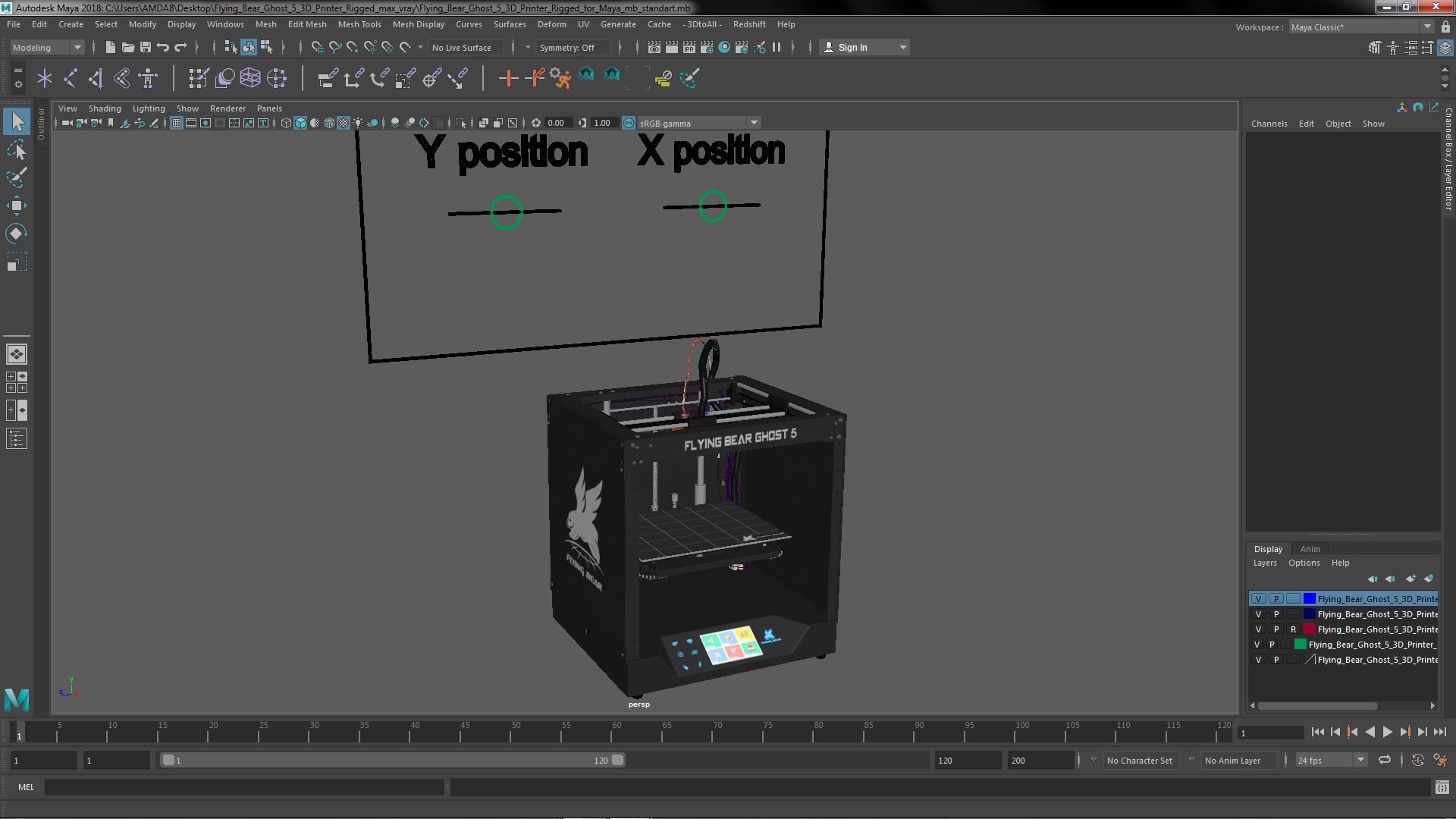1456x819 pixels.
Task: Toggle Auto Keyframe icon
Action: click(x=1417, y=760)
